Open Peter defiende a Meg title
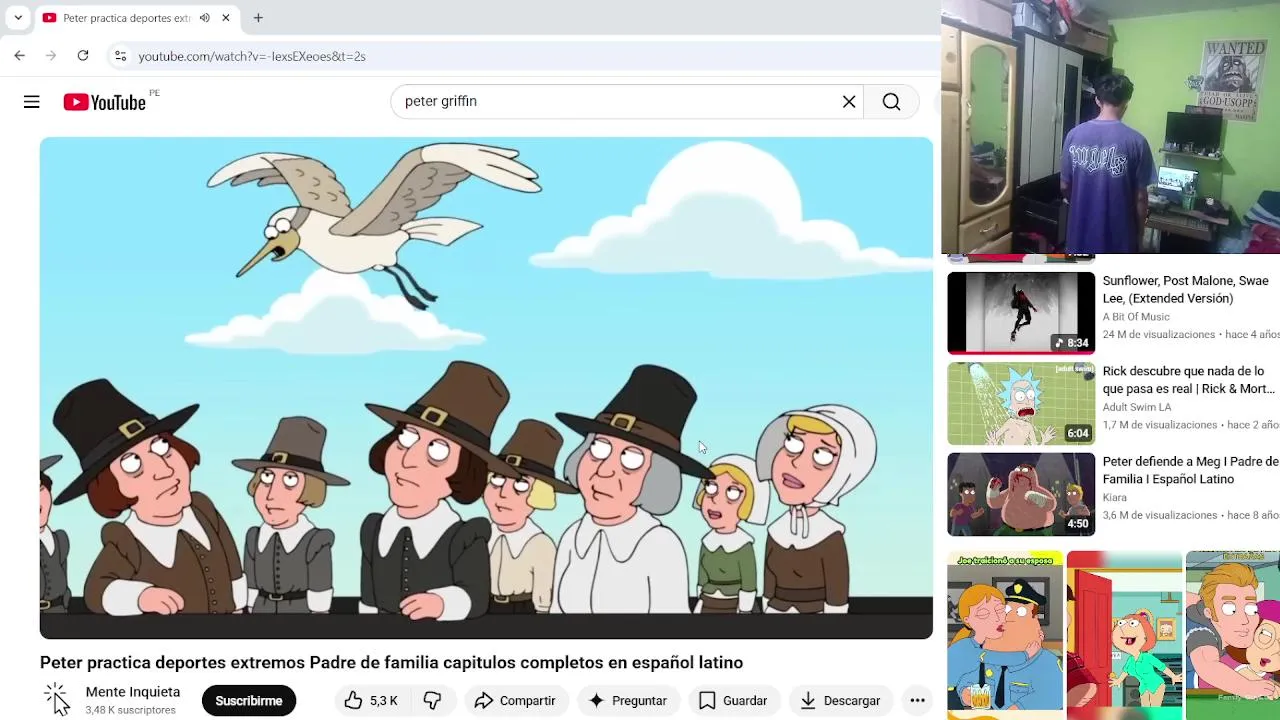Screen dimensions: 1280x720 (x=1190, y=470)
